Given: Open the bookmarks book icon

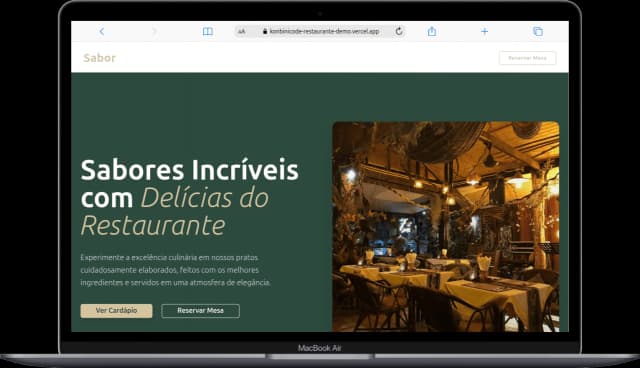Looking at the screenshot, I should pos(208,31).
